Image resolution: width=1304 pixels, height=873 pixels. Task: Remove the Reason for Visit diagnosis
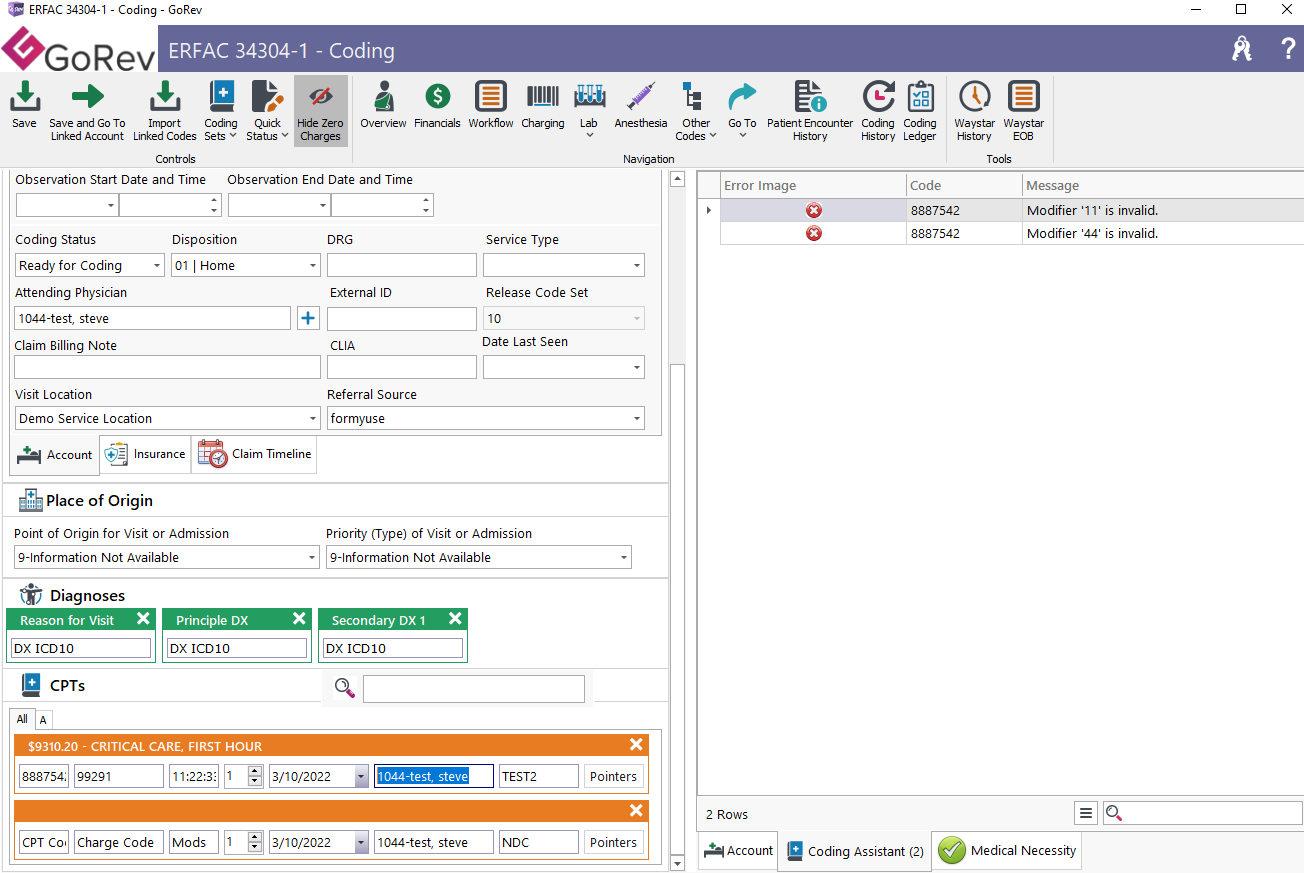click(x=143, y=619)
